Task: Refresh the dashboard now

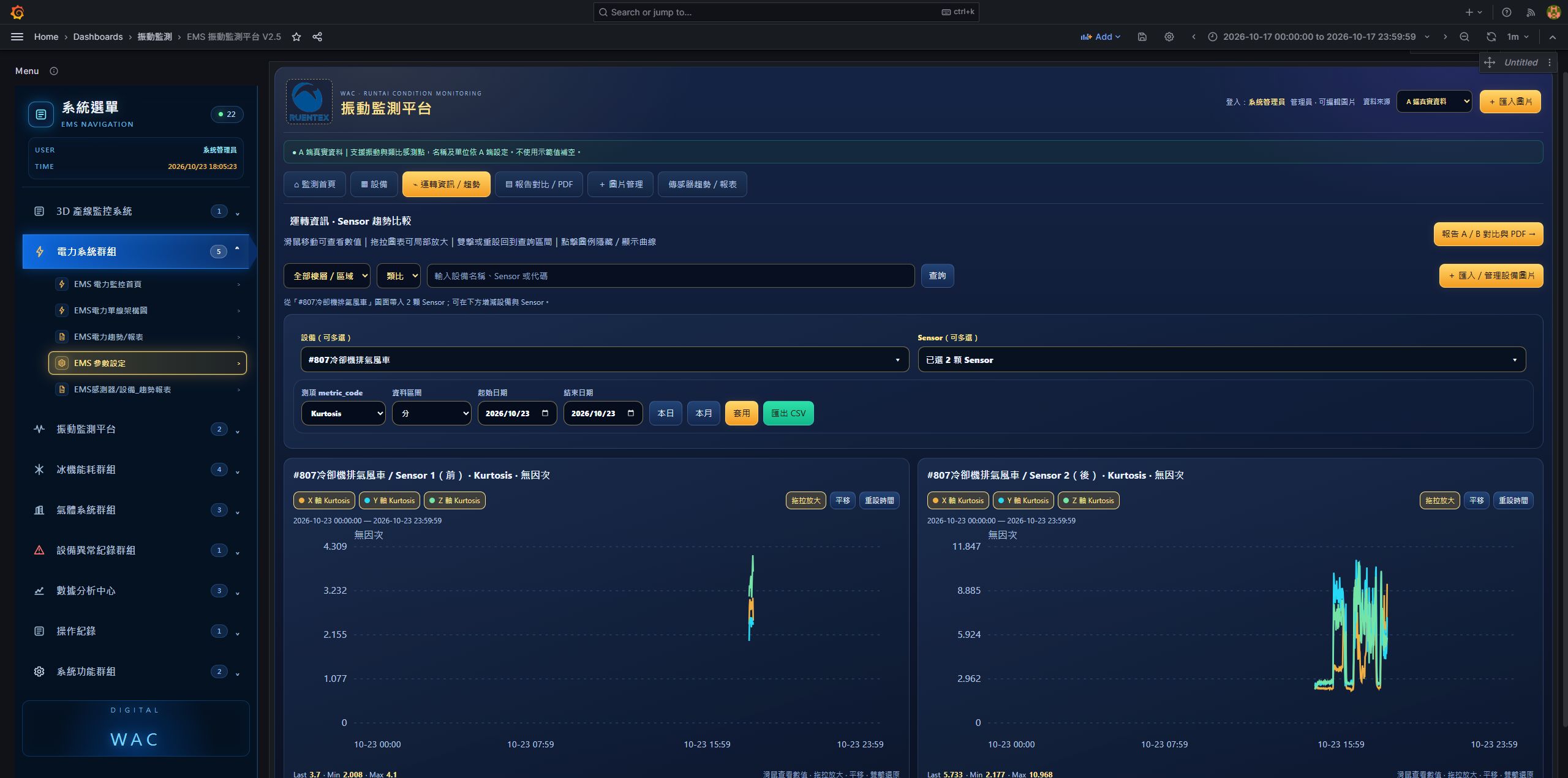Action: coord(1491,37)
